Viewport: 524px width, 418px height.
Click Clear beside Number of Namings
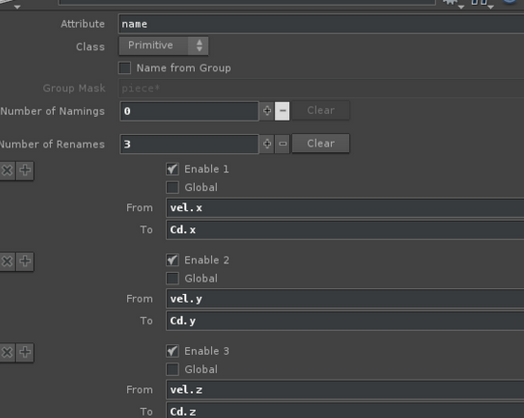point(321,110)
